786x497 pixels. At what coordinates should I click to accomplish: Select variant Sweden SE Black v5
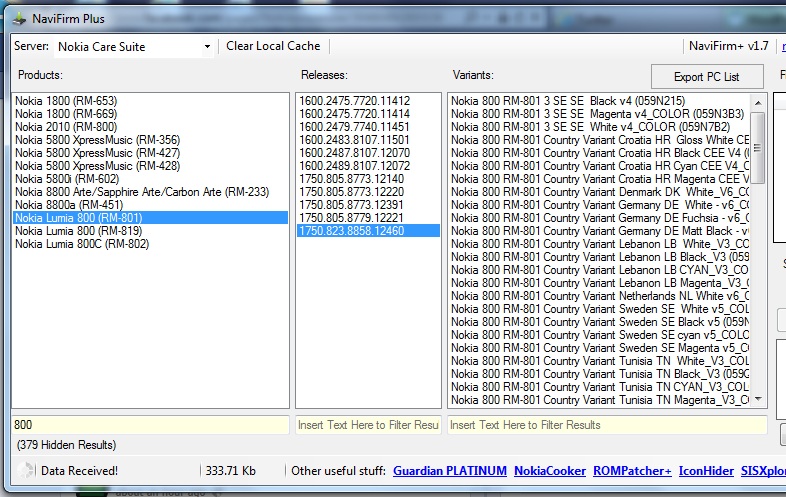coord(600,322)
